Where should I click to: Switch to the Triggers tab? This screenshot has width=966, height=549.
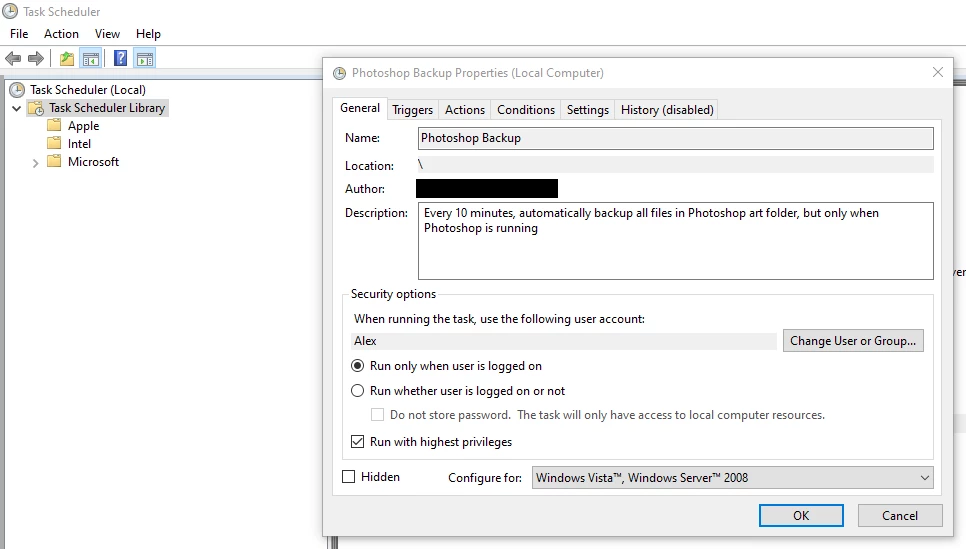pyautogui.click(x=413, y=110)
